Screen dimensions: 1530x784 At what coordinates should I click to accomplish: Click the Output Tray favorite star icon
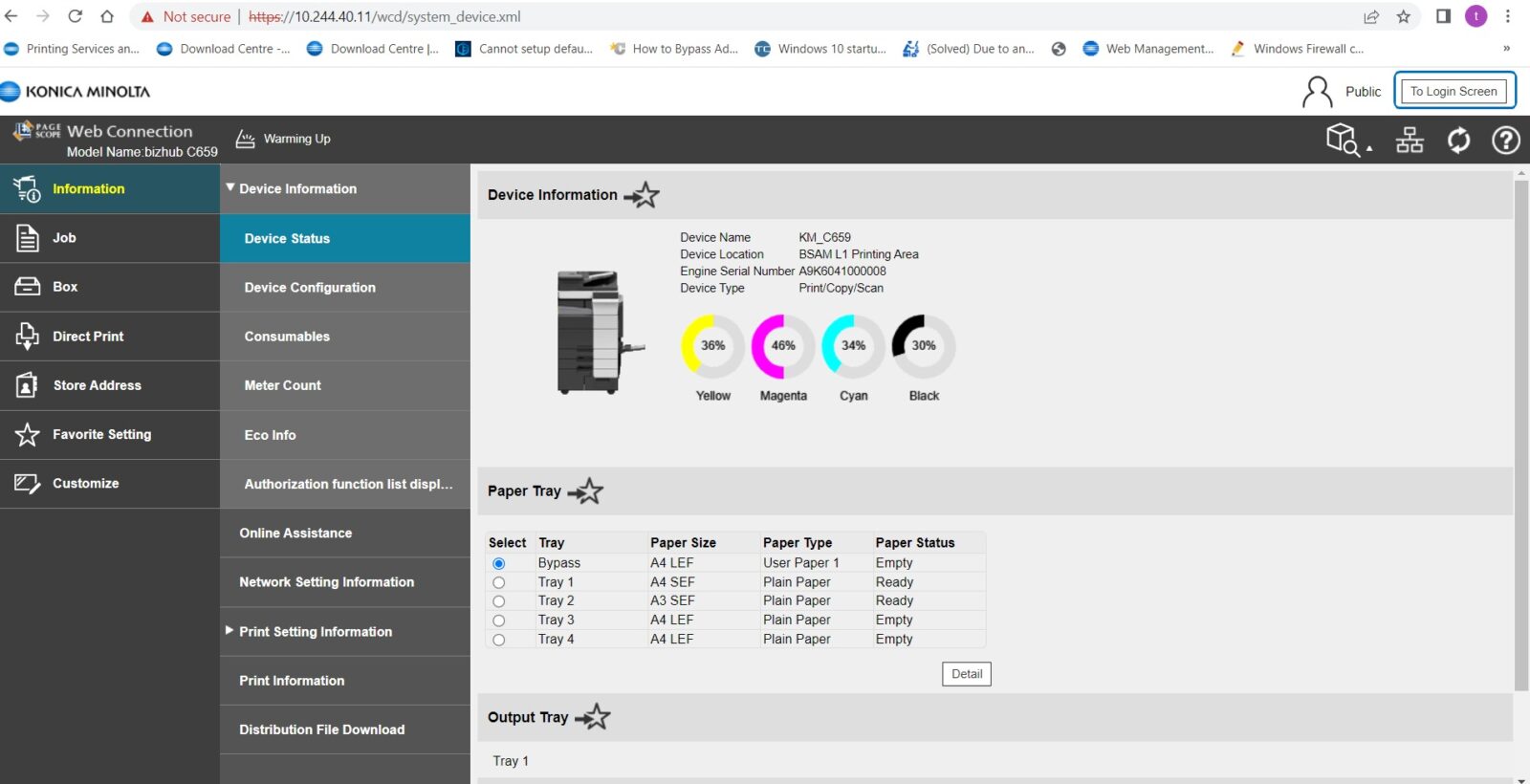point(594,717)
